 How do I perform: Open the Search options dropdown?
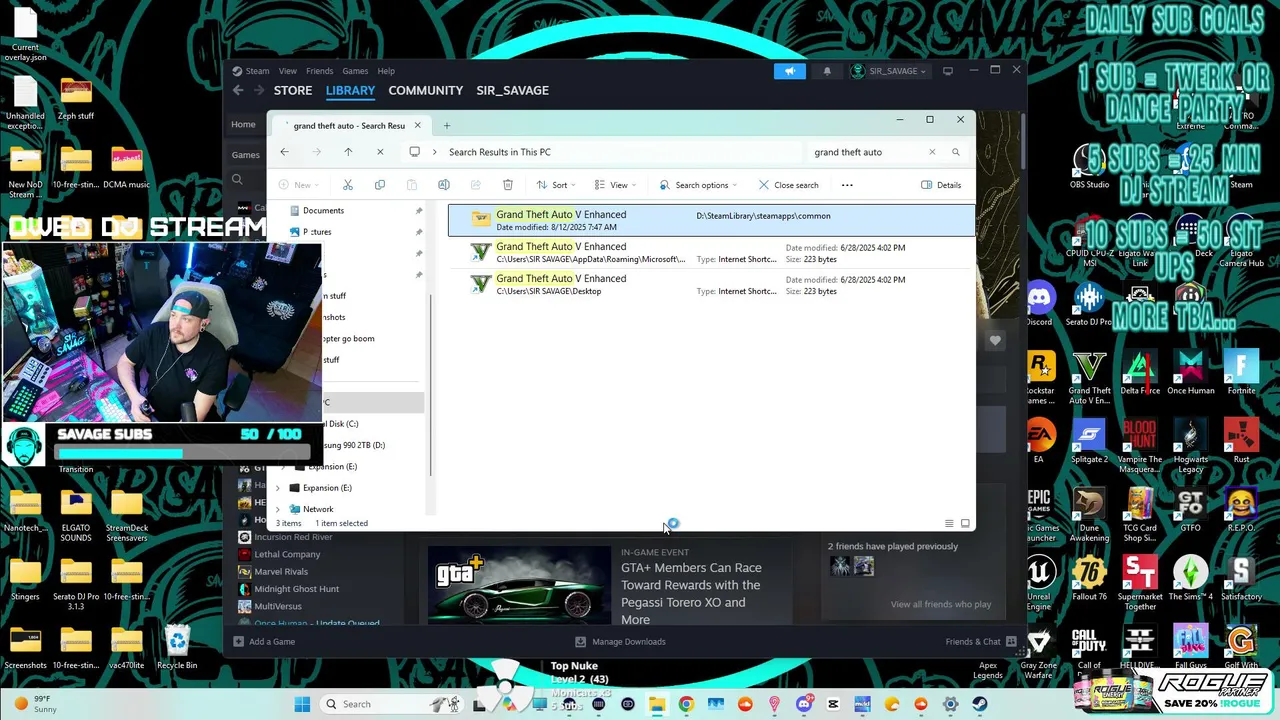(698, 185)
